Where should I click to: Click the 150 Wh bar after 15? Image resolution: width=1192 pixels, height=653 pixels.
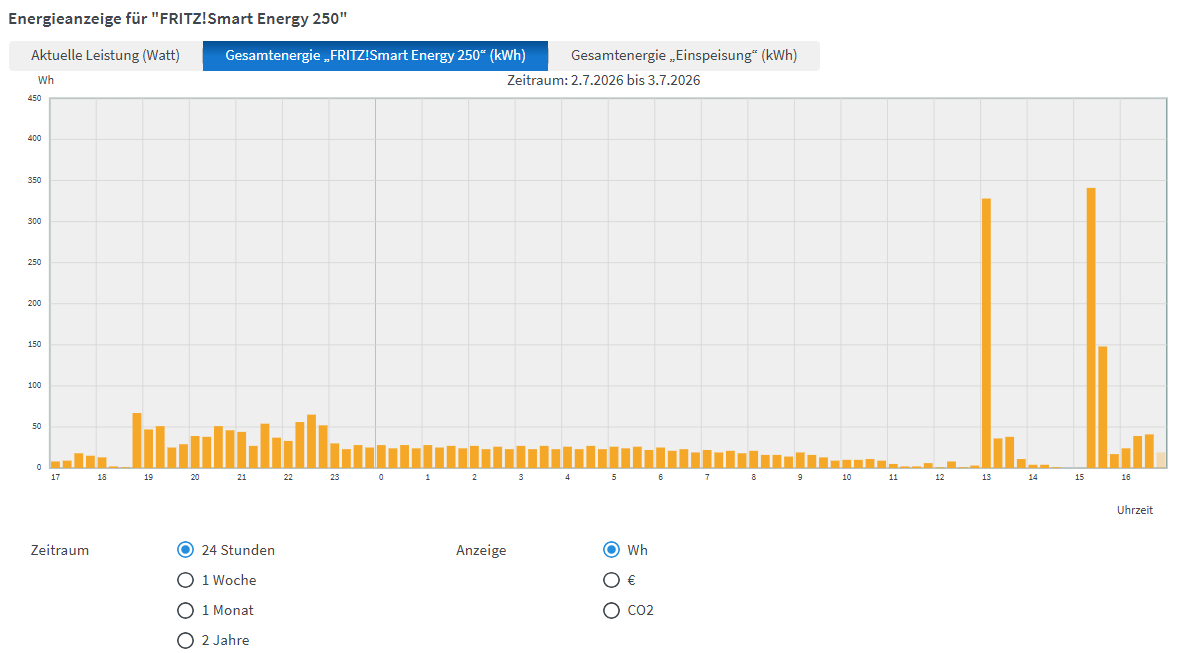pos(1102,407)
